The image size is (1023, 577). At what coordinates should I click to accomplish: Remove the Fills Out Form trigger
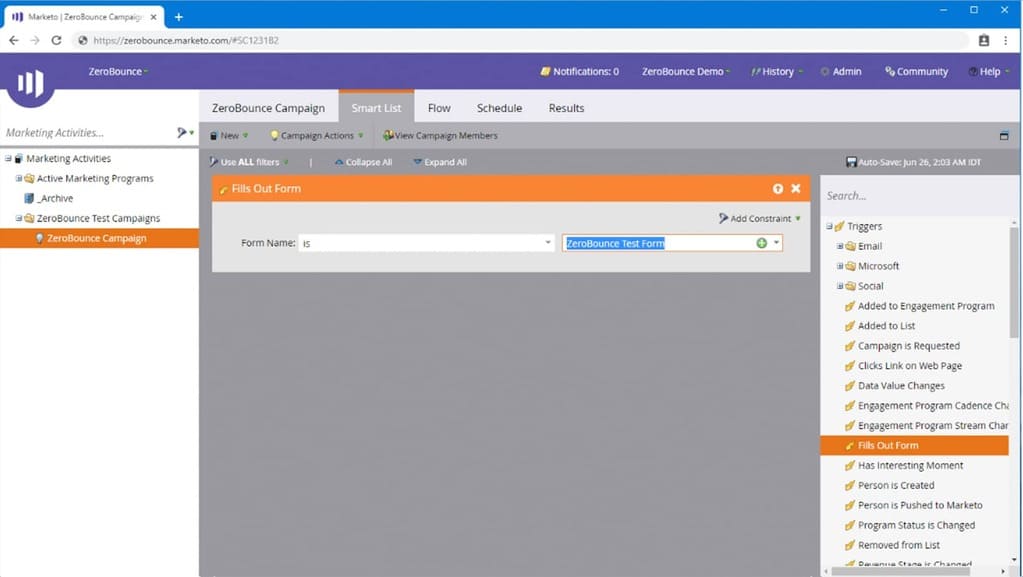tap(795, 189)
